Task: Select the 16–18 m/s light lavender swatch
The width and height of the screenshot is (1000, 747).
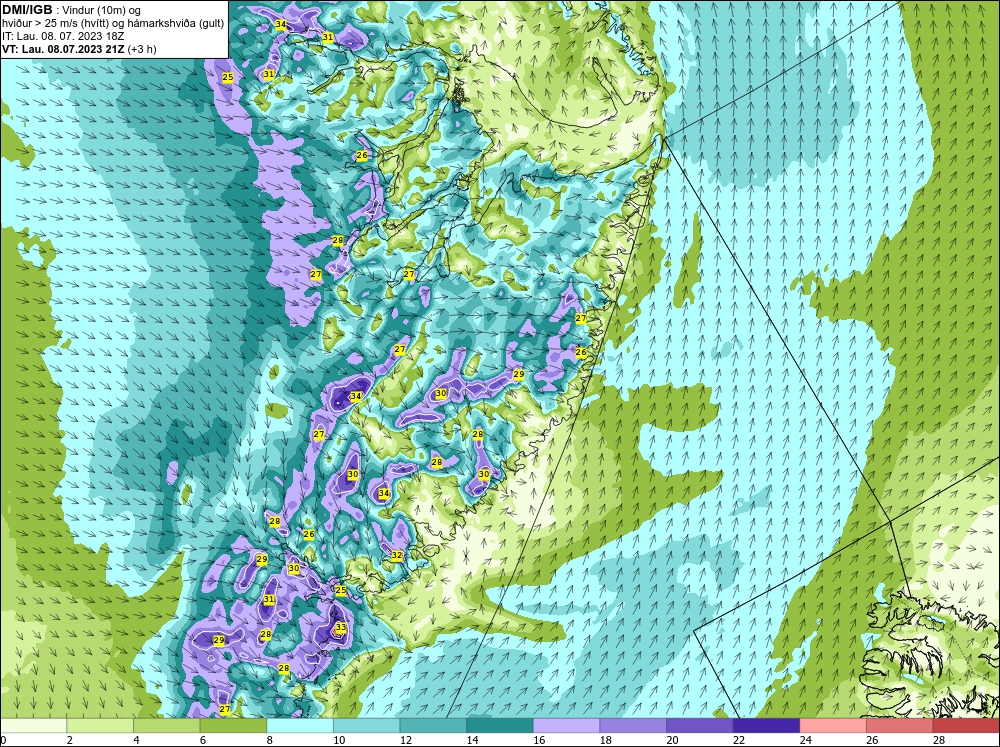Action: point(566,726)
